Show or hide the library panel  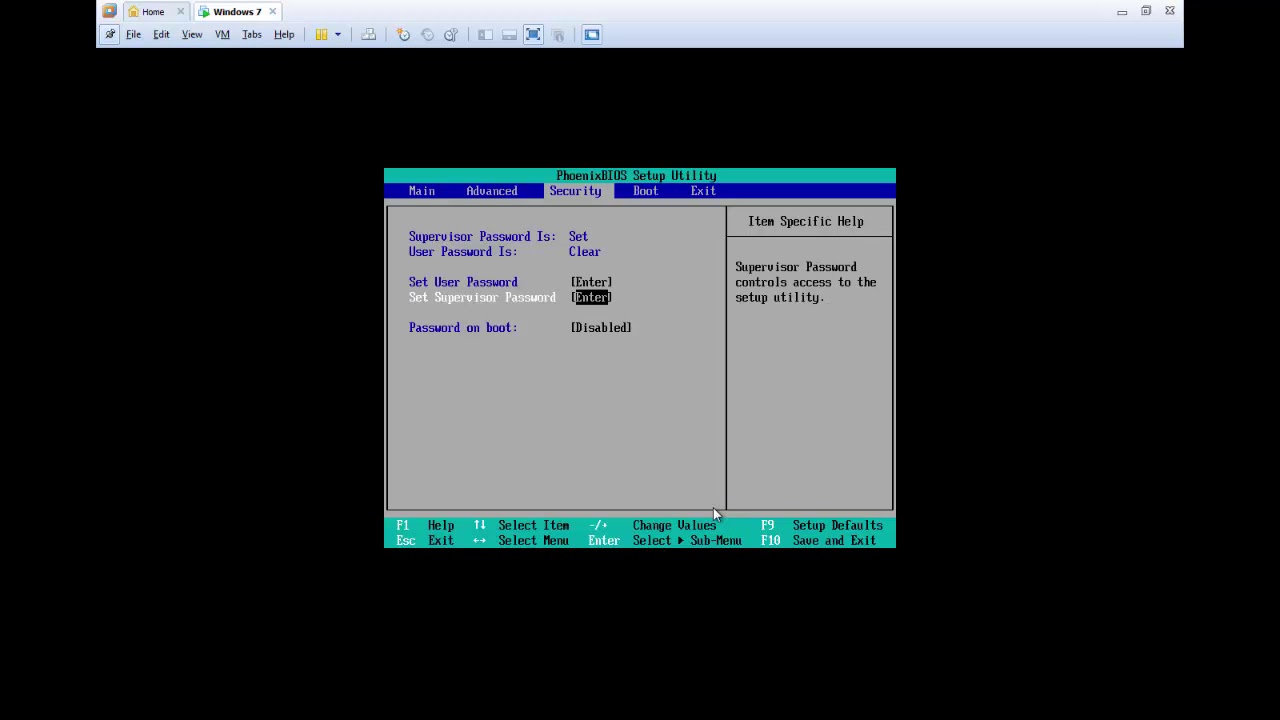[x=485, y=35]
